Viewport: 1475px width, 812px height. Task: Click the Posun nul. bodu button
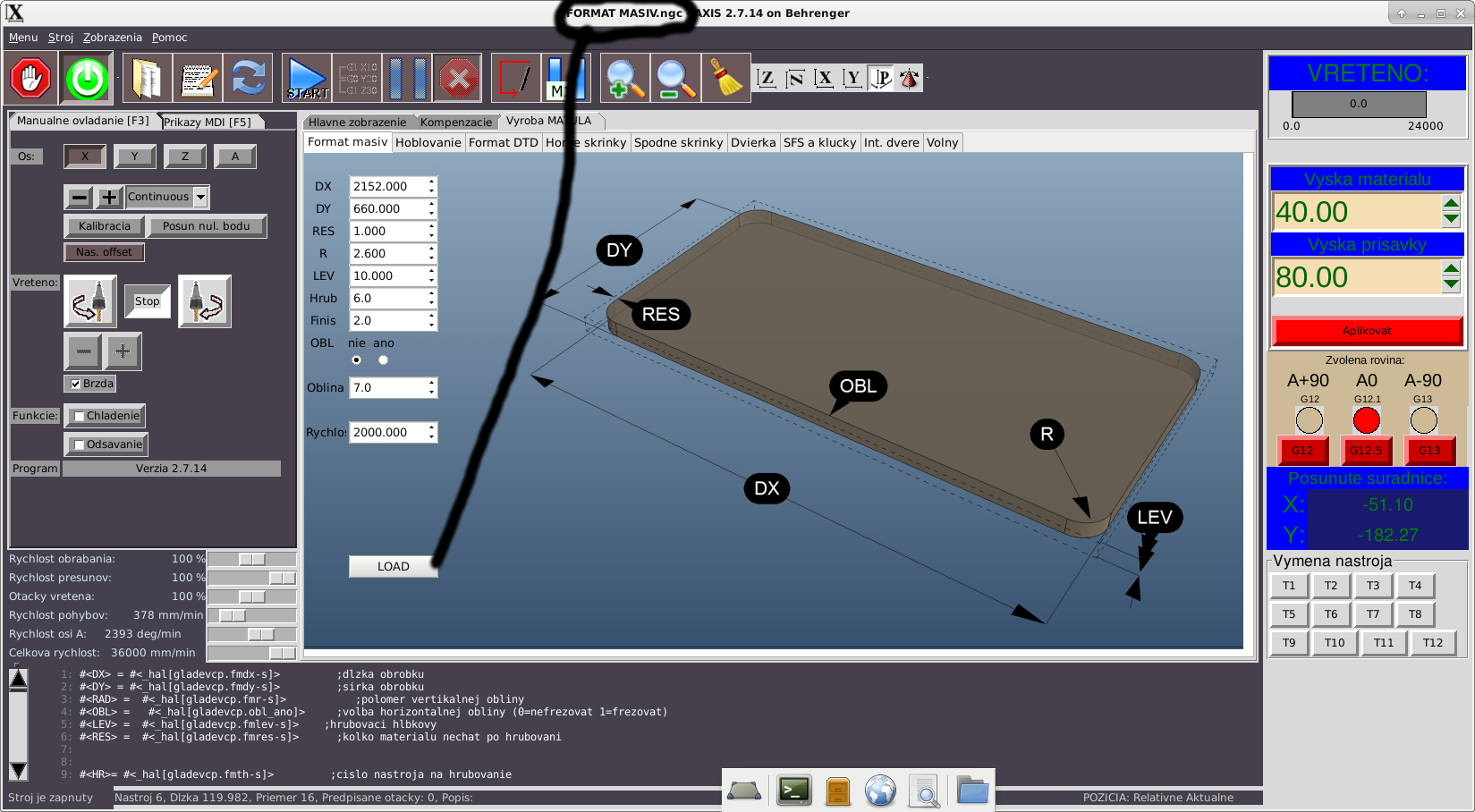pyautogui.click(x=207, y=226)
